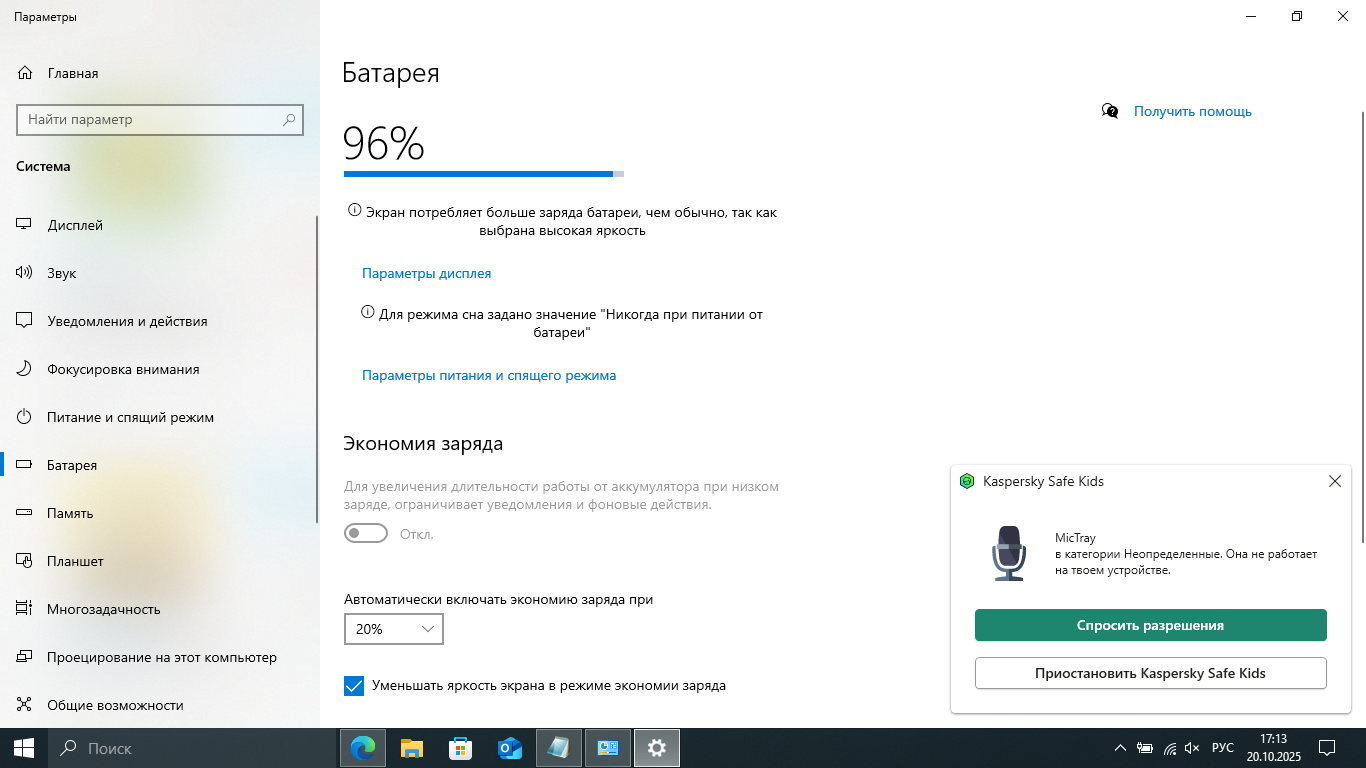Click Приостановить Kaspersky Safe Kids button
1366x768 pixels.
point(1150,673)
